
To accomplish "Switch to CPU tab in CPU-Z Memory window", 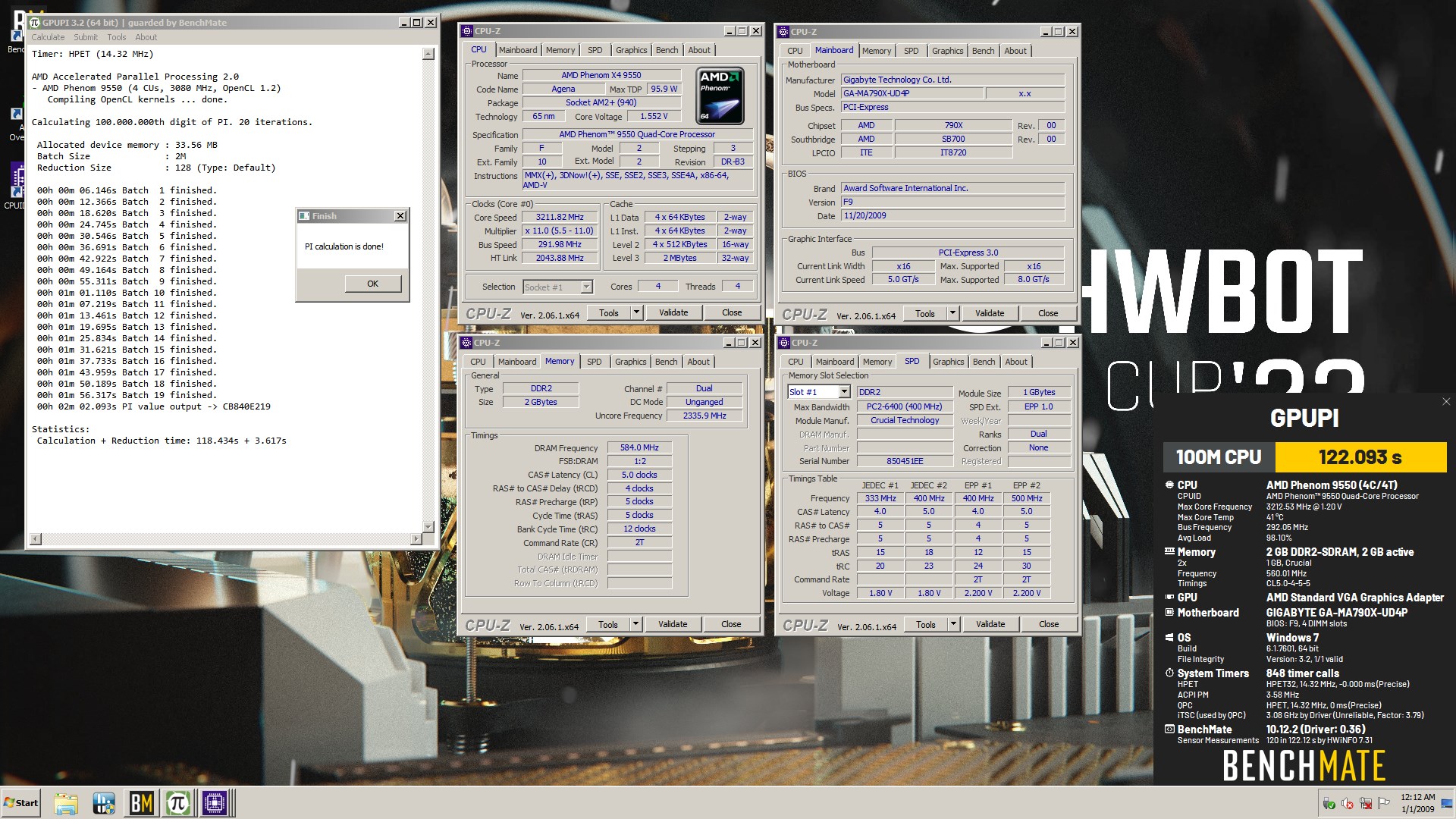I will (x=478, y=362).
